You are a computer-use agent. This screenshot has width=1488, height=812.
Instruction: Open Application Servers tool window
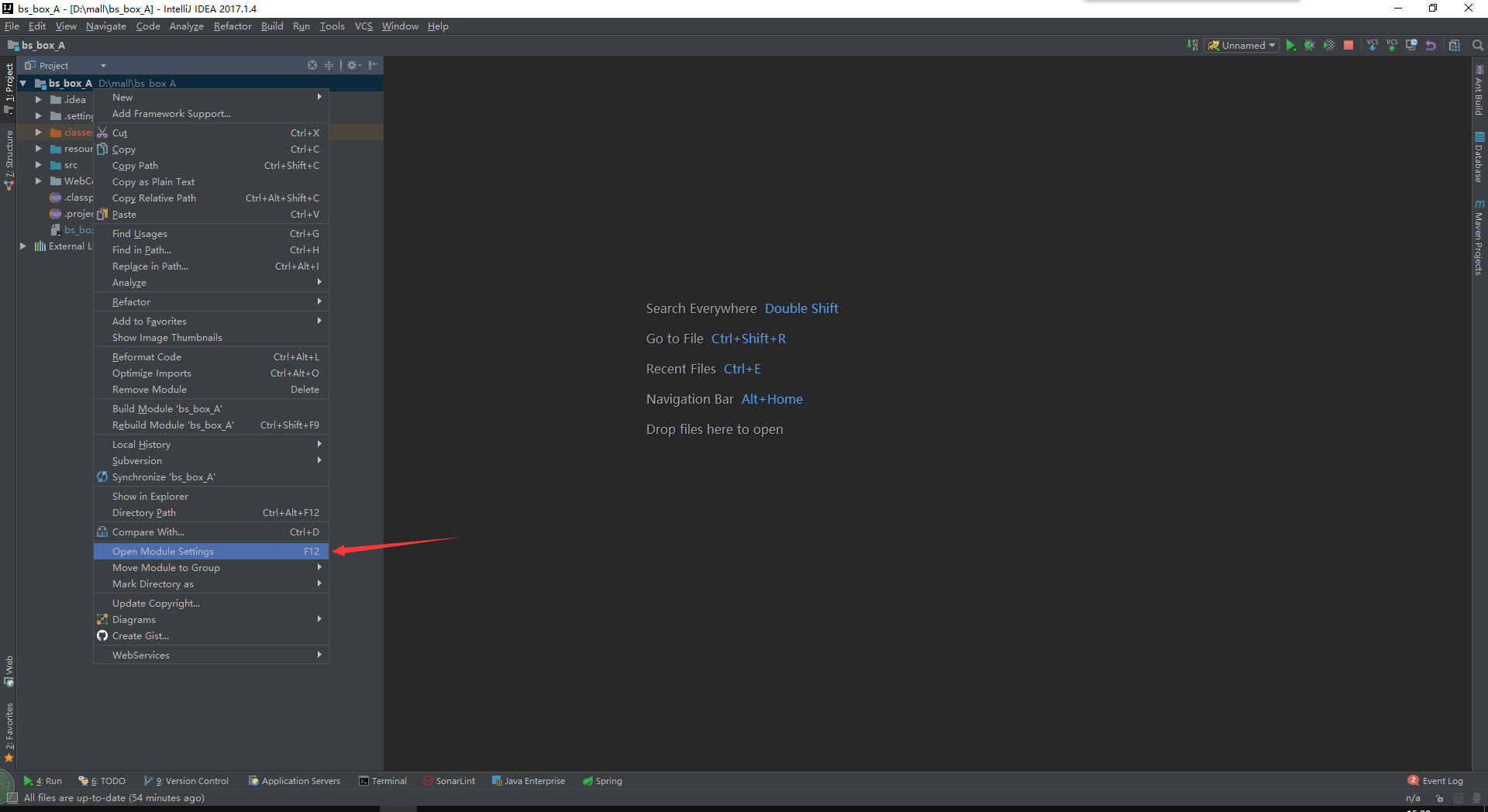coord(294,781)
